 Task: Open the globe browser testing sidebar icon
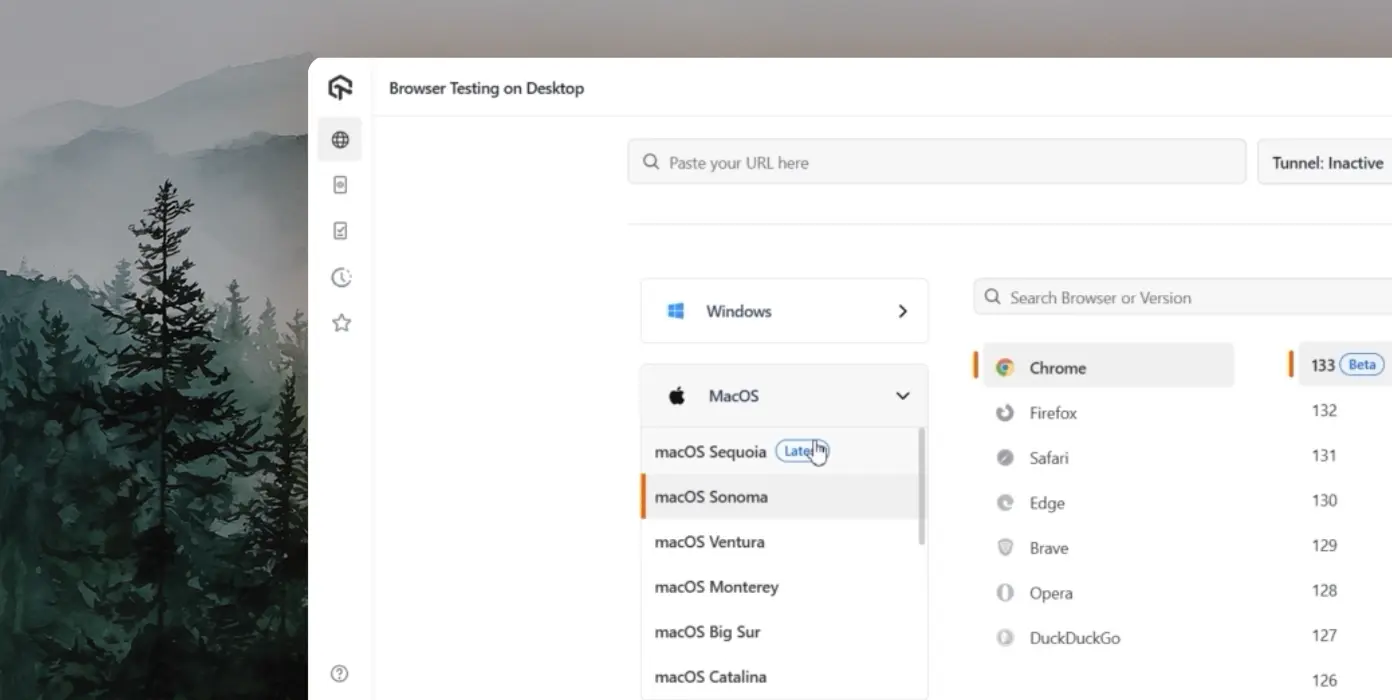(x=340, y=140)
